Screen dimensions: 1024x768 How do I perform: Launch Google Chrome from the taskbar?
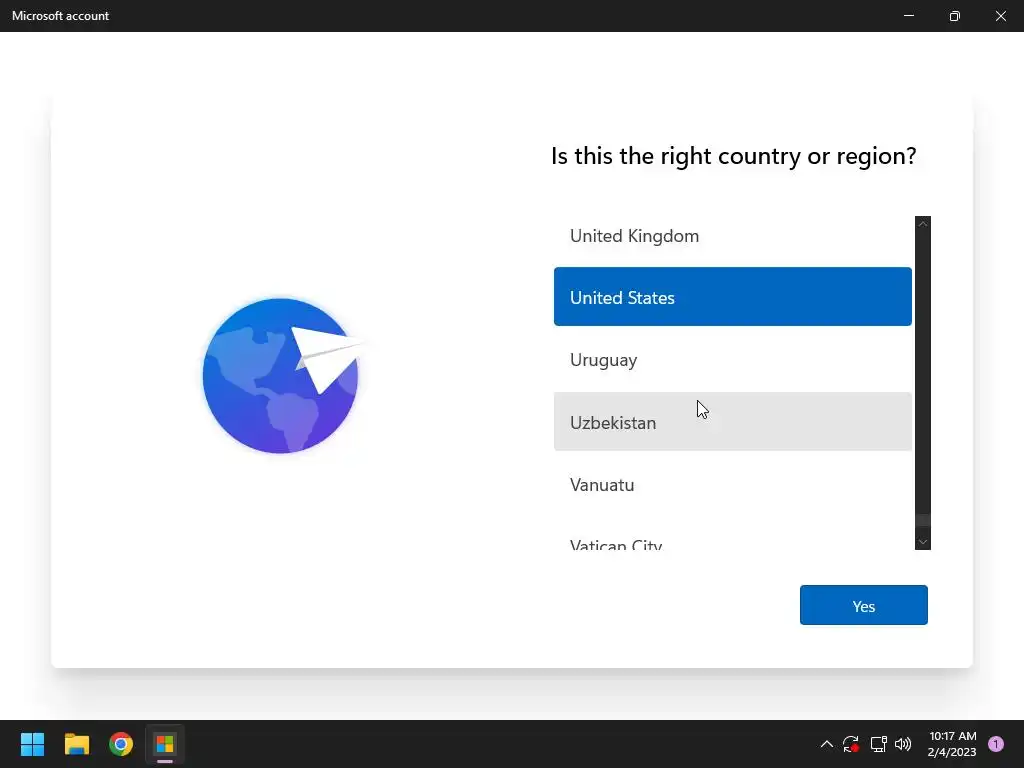[121, 744]
